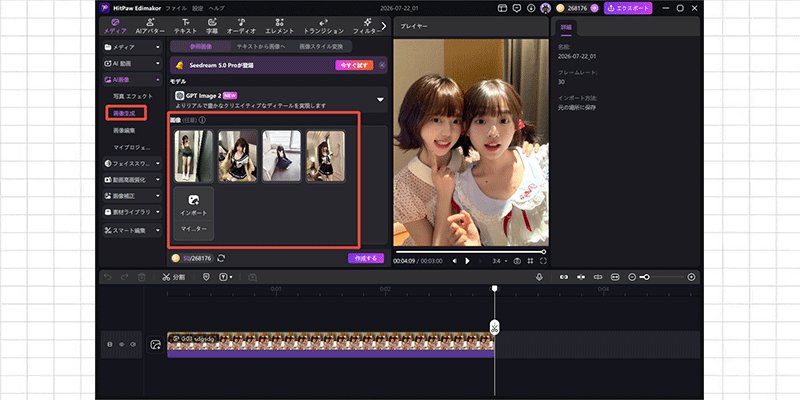The width and height of the screenshot is (800, 400).
Task: Toggle timeline snapping icon
Action: [581, 277]
